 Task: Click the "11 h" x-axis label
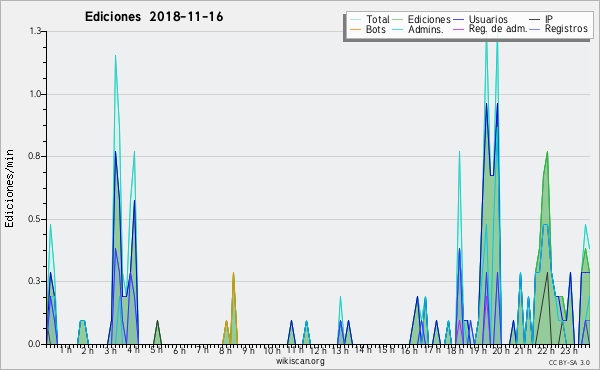[x=295, y=350]
